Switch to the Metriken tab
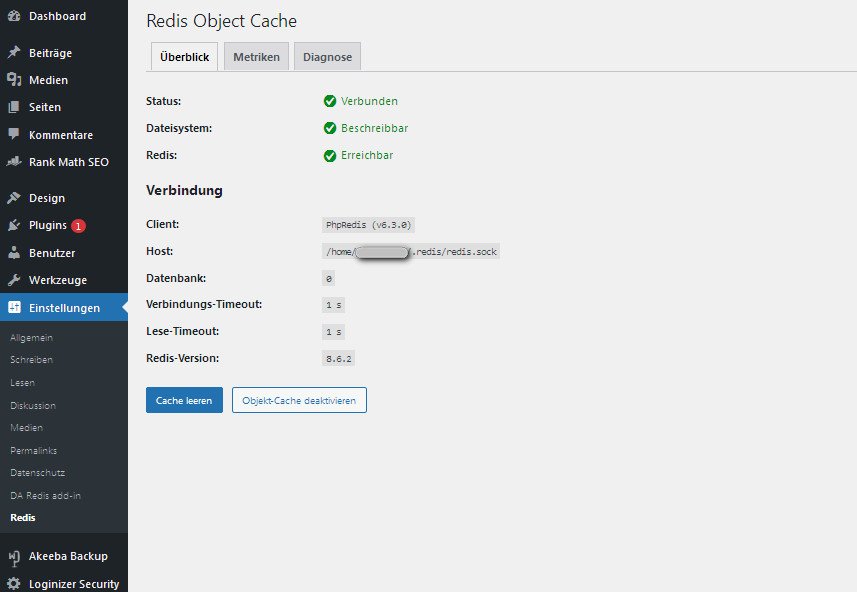Viewport: 857px width, 592px height. coord(256,57)
